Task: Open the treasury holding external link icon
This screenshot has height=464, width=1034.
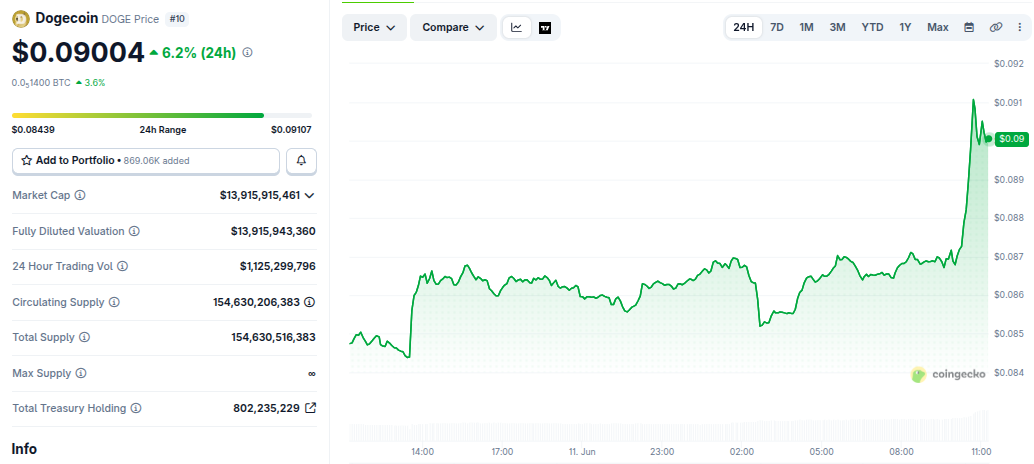Action: [310, 408]
